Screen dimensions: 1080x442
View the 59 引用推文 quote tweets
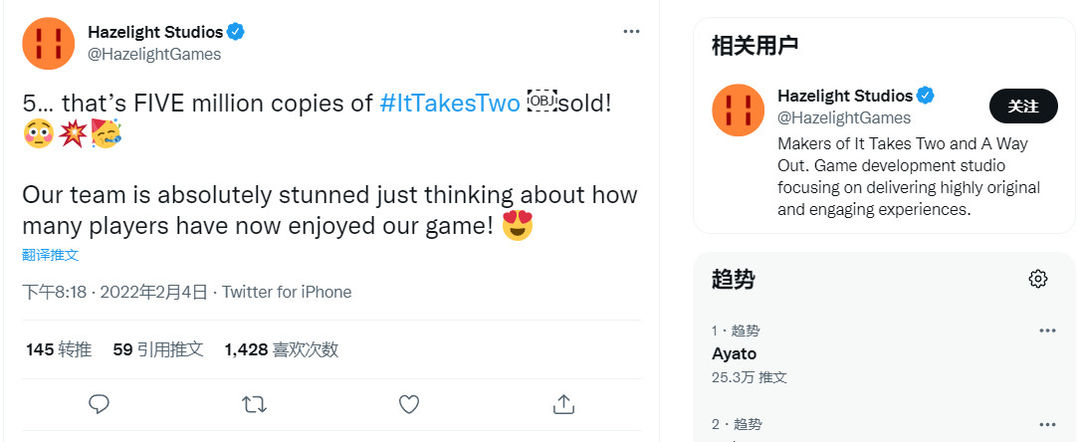tap(158, 350)
